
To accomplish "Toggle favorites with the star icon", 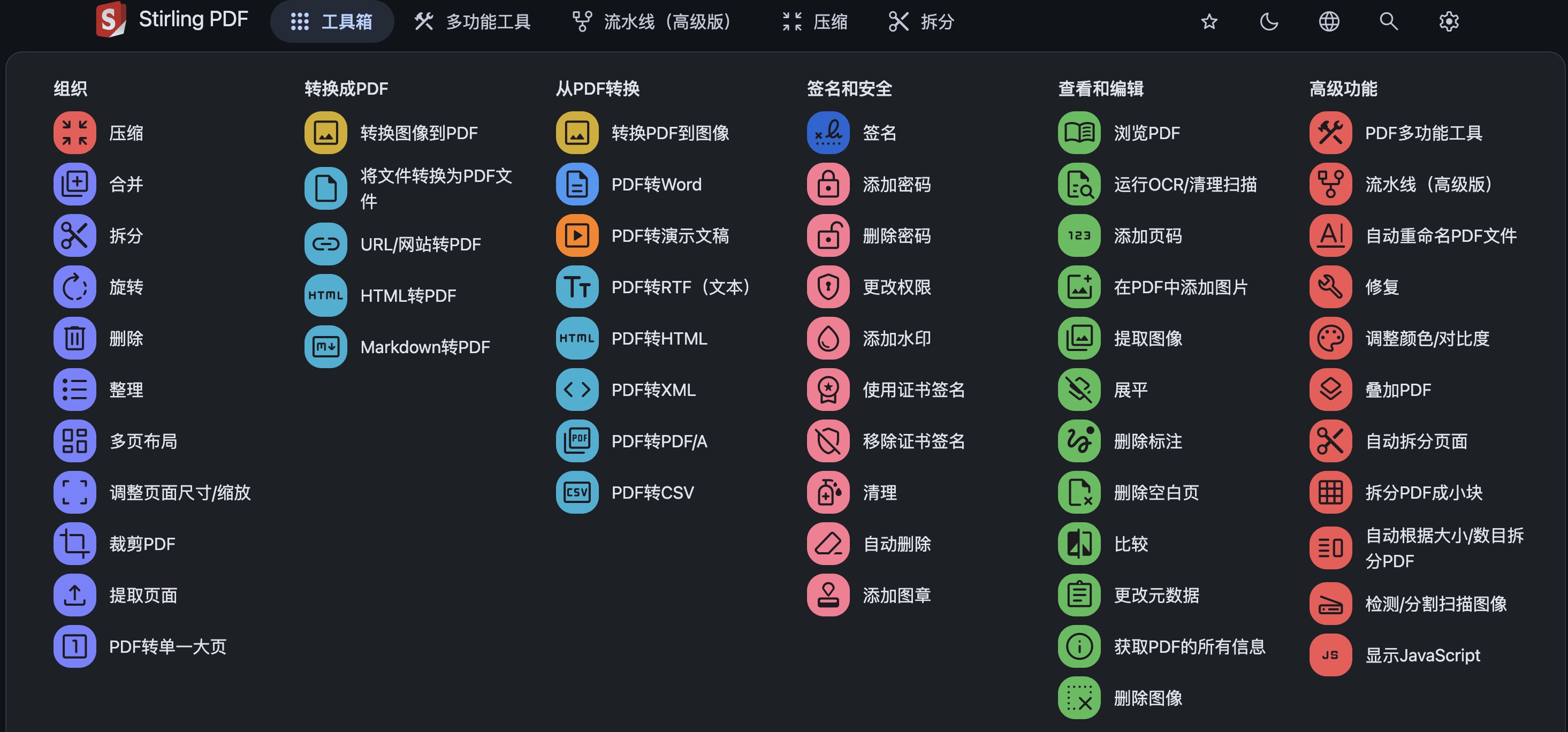I will 1209,22.
